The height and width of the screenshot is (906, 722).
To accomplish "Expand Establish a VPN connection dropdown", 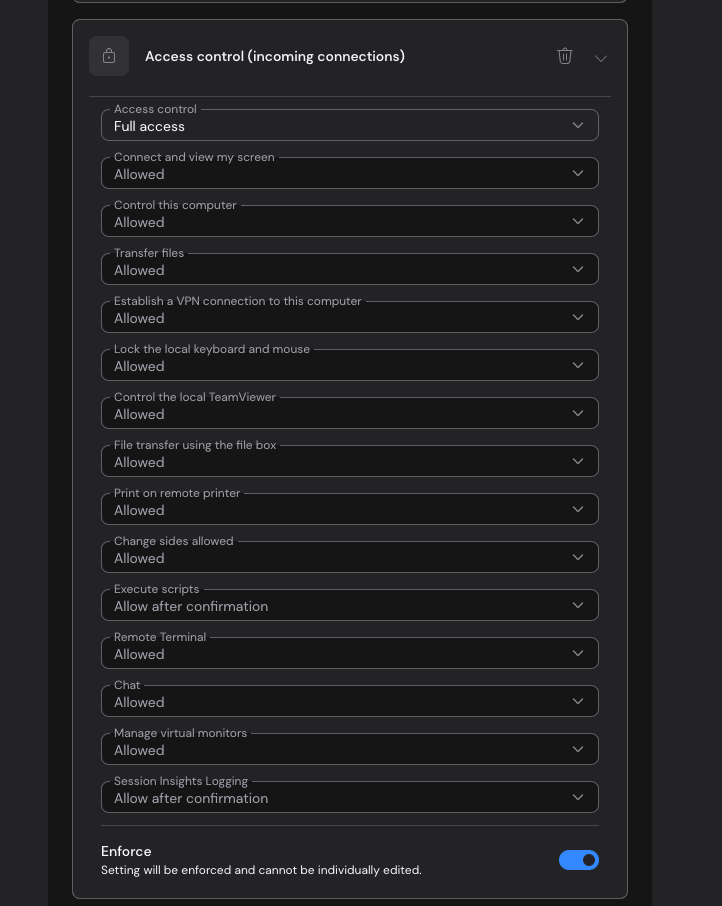I will coord(349,317).
